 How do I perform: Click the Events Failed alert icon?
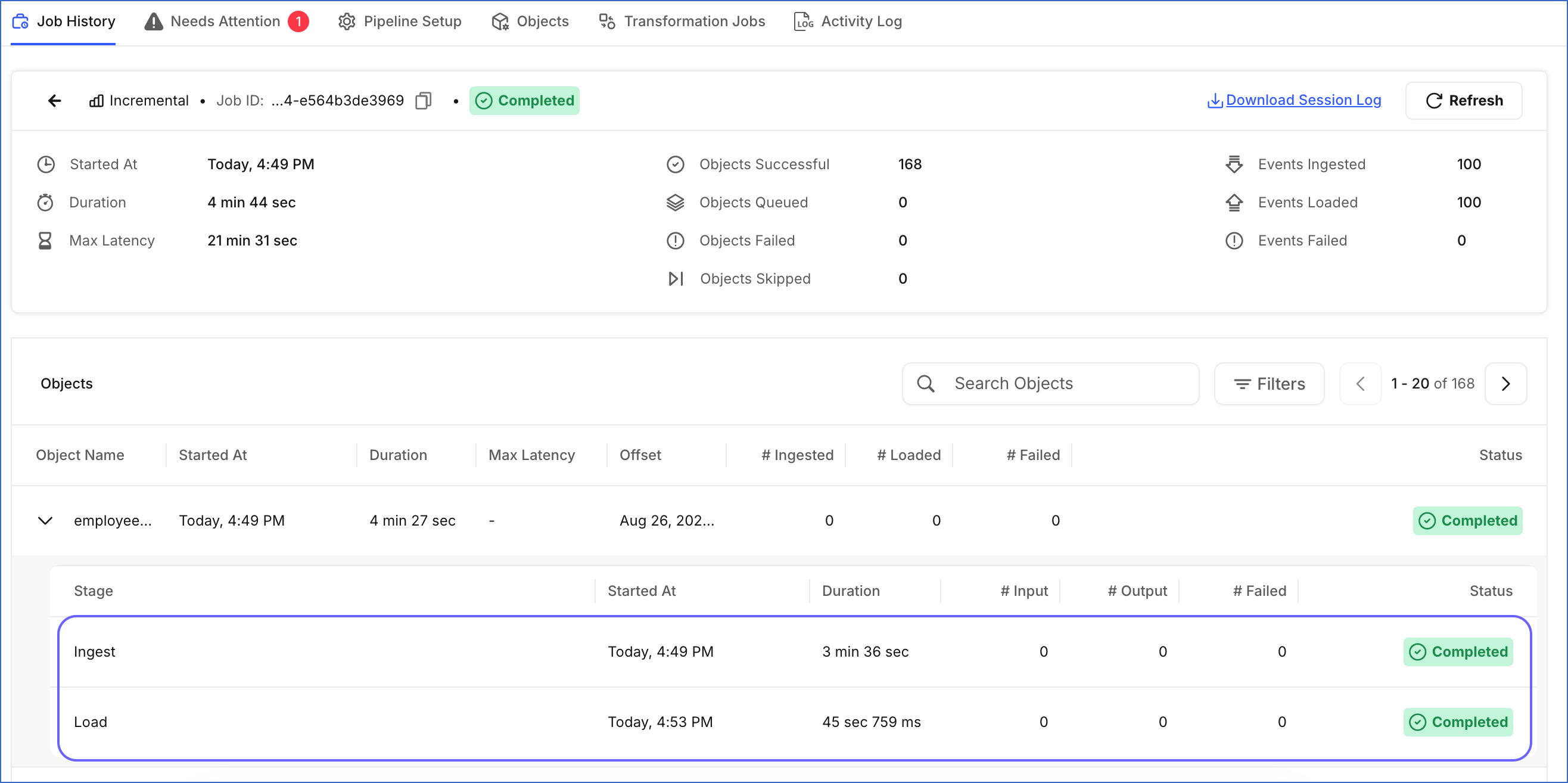(1234, 241)
